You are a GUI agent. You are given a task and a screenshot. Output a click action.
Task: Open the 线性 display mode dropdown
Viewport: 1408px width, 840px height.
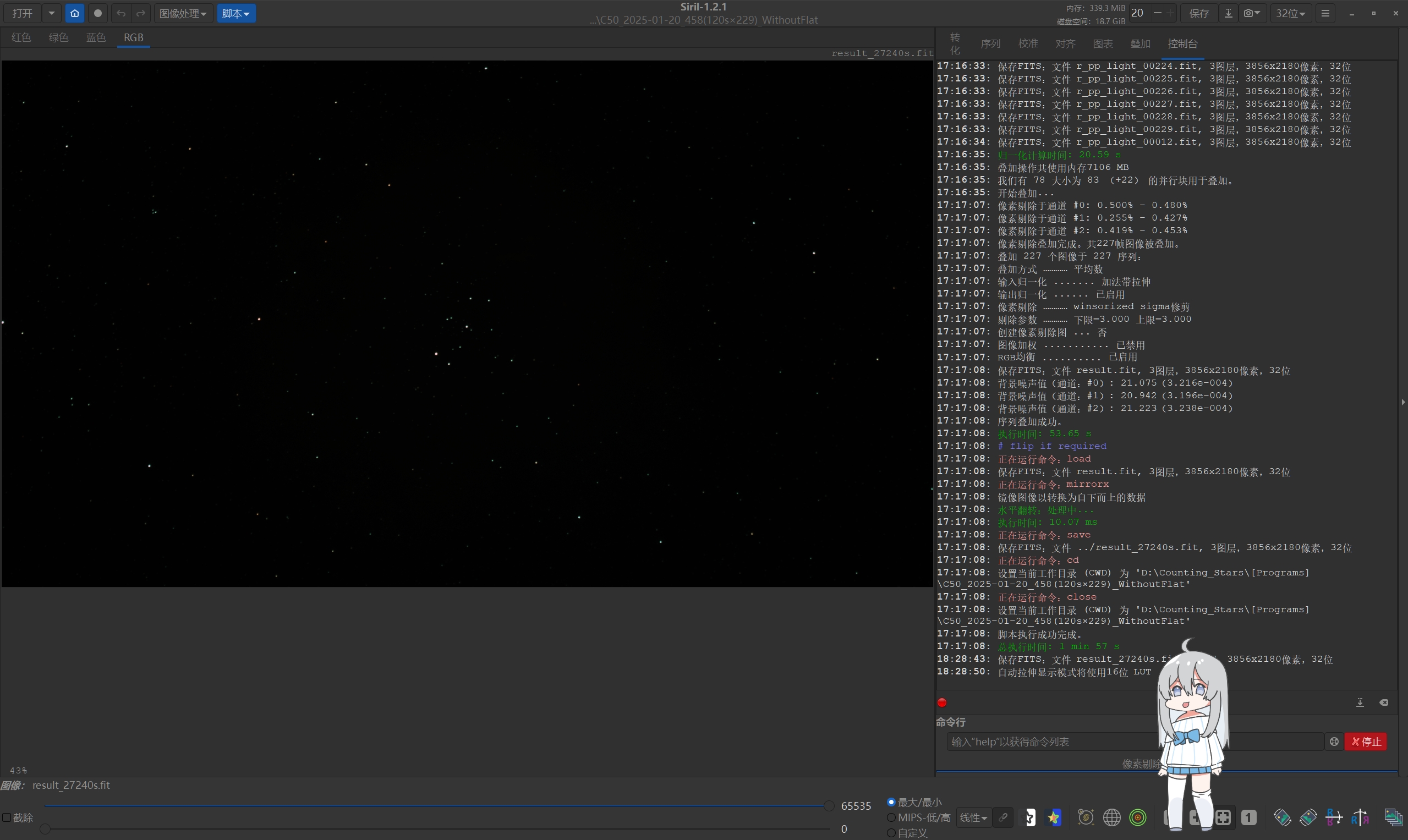click(x=974, y=818)
